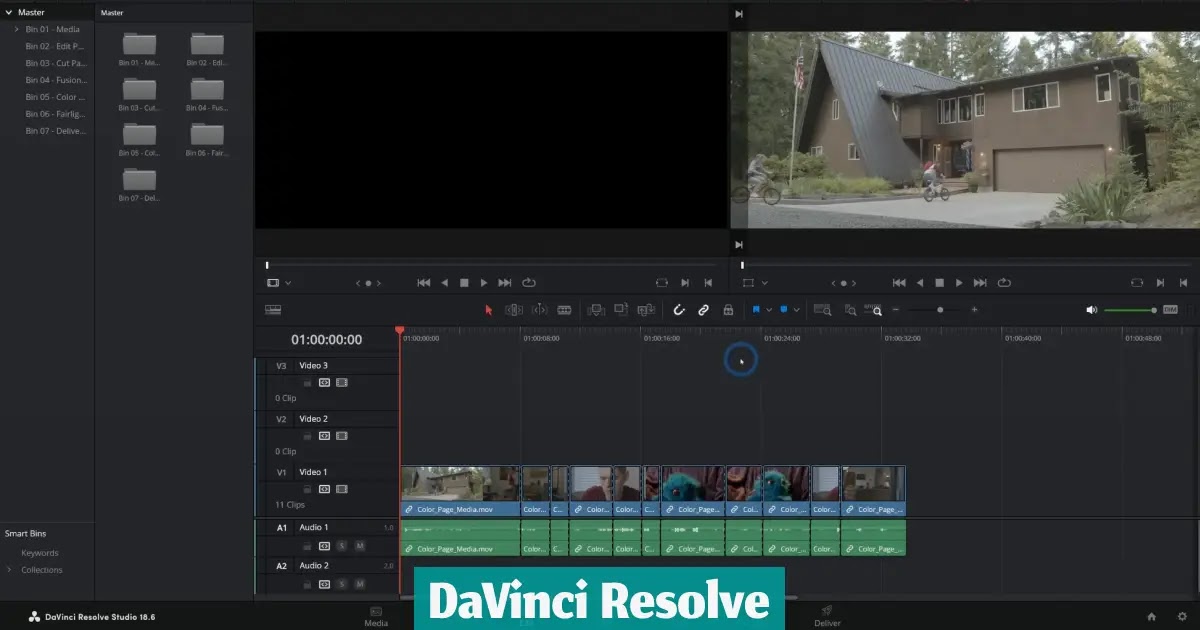Open project settings gear icon
The height and width of the screenshot is (630, 1200).
(1182, 617)
